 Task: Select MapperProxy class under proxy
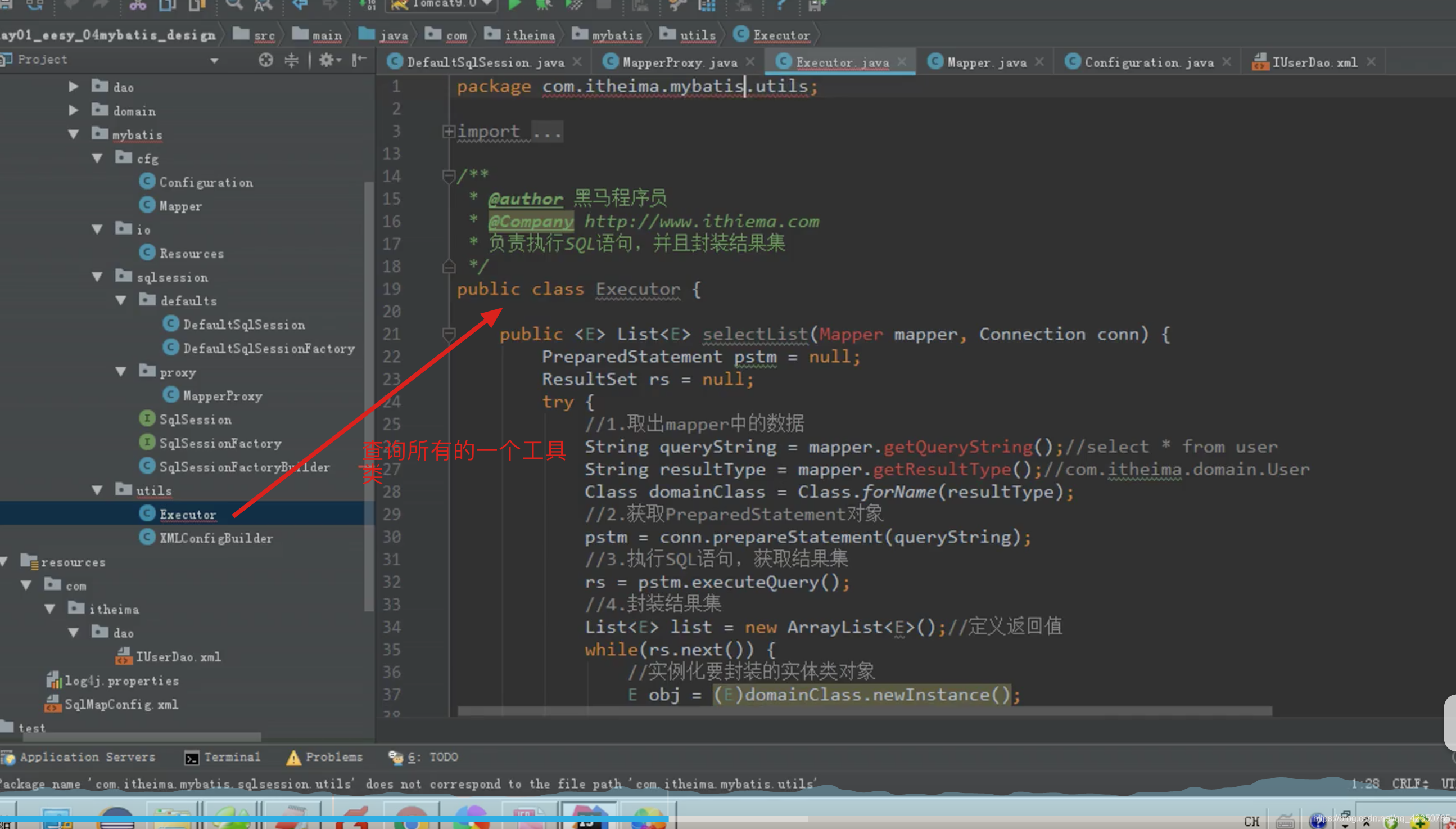tap(213, 396)
